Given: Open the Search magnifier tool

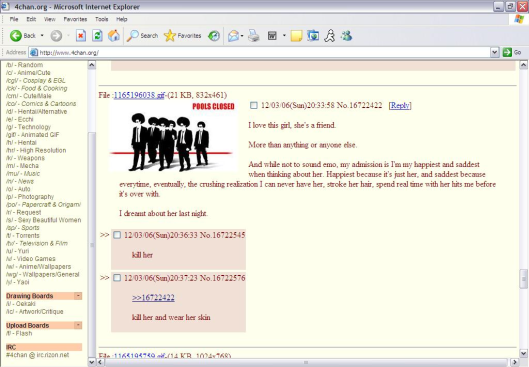Looking at the screenshot, I should (x=142, y=35).
